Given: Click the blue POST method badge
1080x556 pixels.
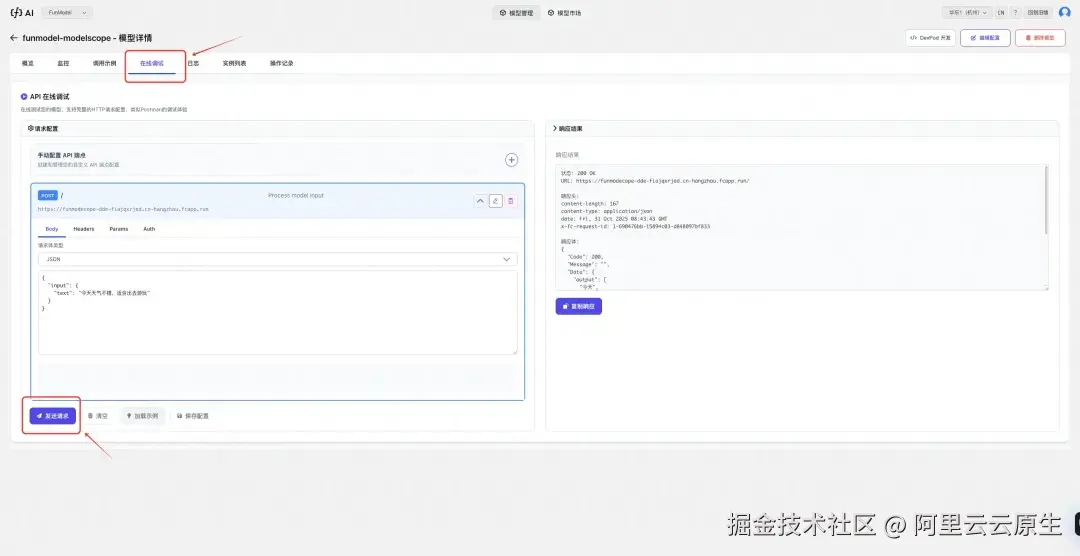Looking at the screenshot, I should click(x=48, y=196).
